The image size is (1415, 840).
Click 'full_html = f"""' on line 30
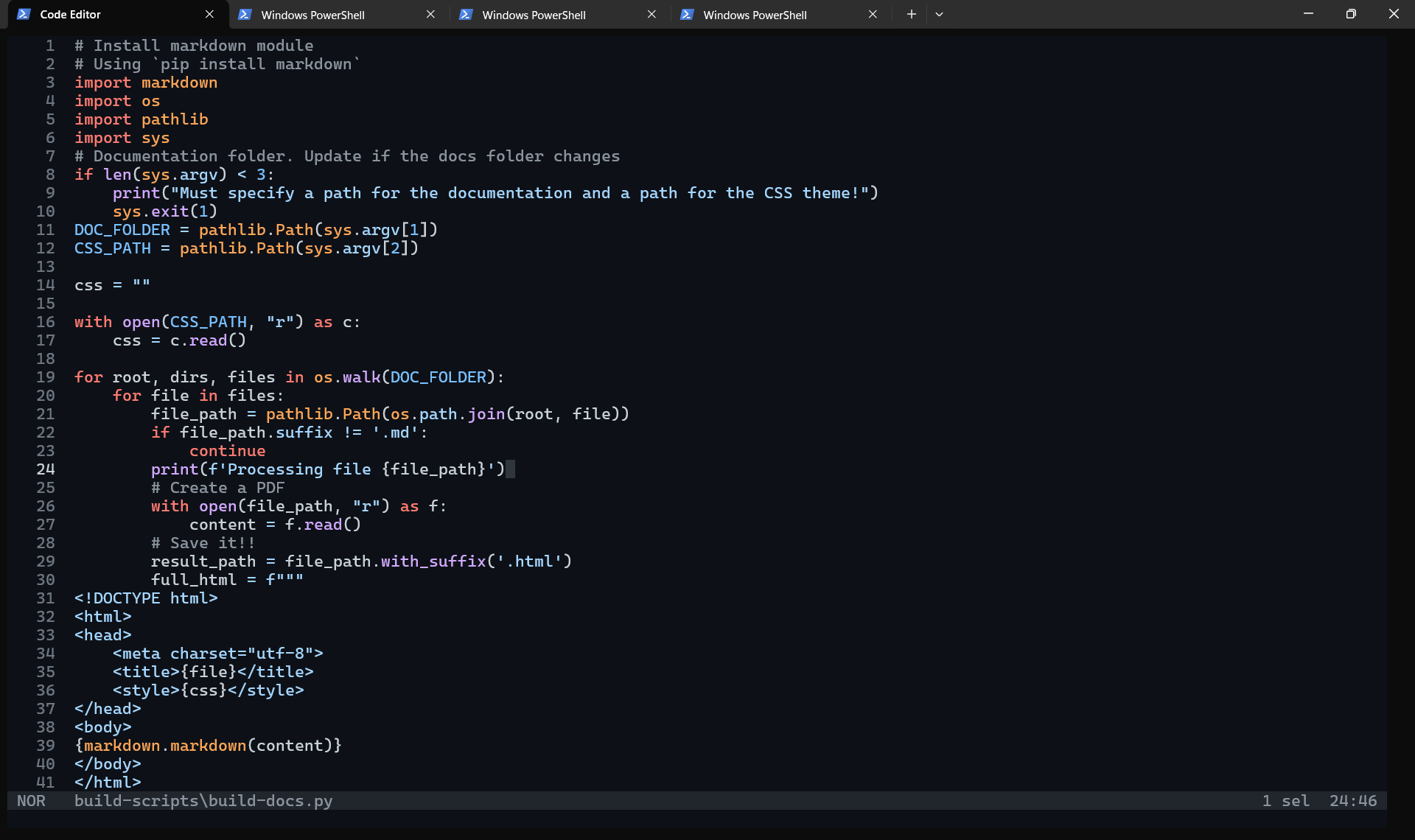pos(227,580)
